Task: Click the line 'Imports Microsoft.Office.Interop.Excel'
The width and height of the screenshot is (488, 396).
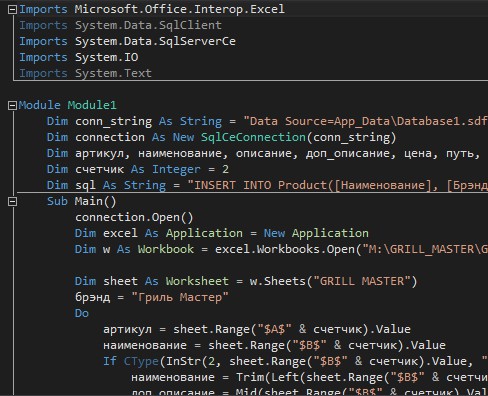Action: click(152, 9)
